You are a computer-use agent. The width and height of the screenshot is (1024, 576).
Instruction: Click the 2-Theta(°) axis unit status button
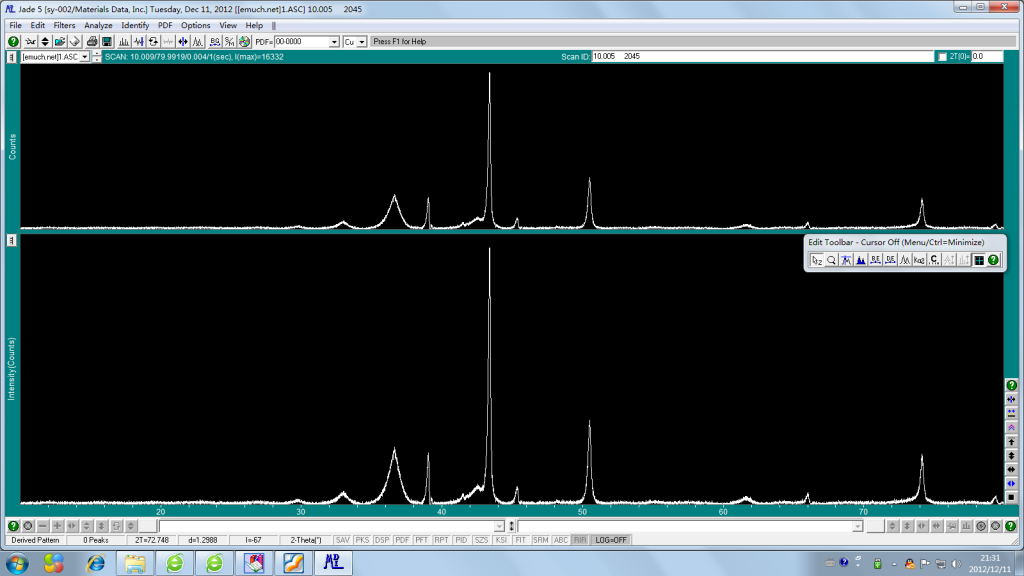point(305,540)
